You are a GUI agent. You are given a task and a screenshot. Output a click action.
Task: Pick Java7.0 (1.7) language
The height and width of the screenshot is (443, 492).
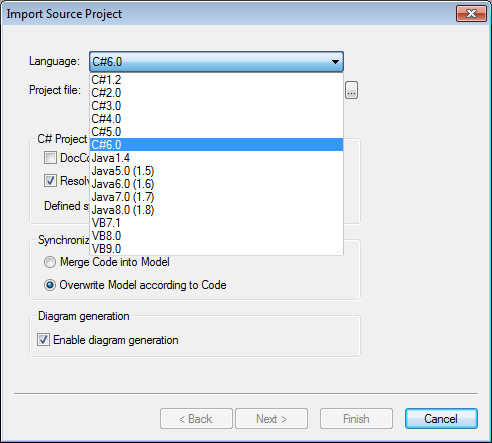(216, 197)
